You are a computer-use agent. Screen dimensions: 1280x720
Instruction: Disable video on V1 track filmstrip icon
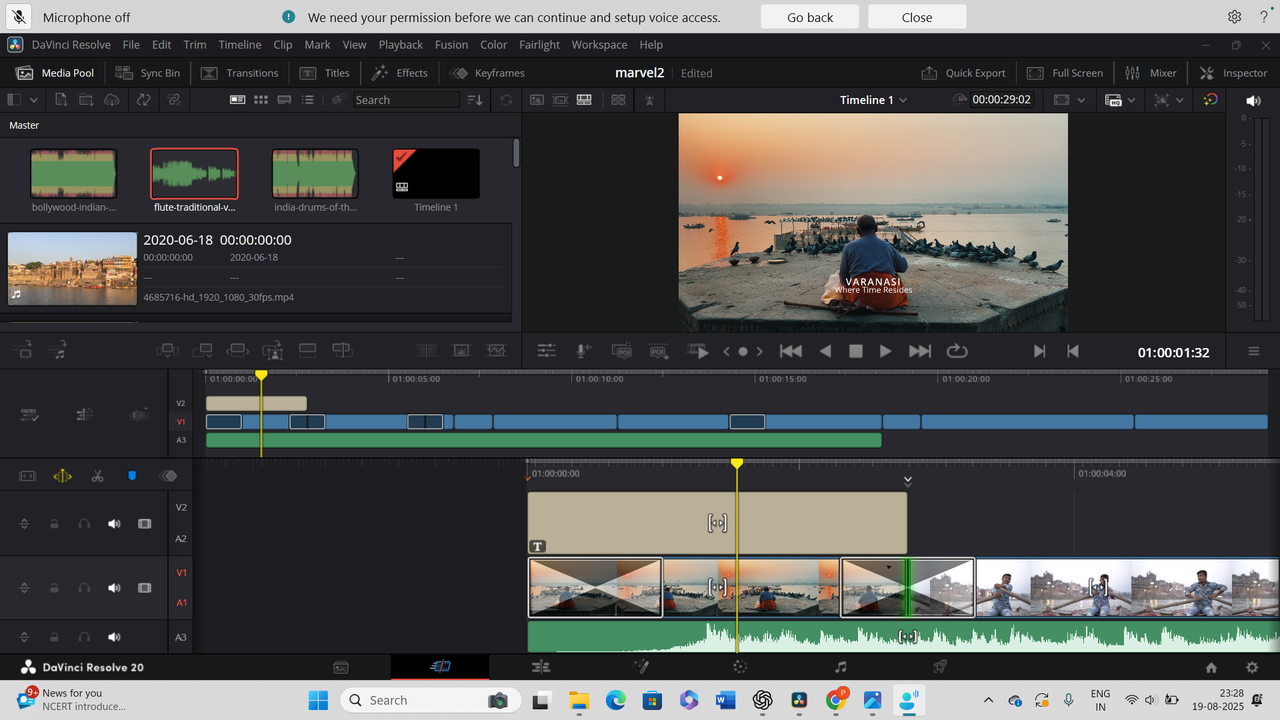click(145, 588)
